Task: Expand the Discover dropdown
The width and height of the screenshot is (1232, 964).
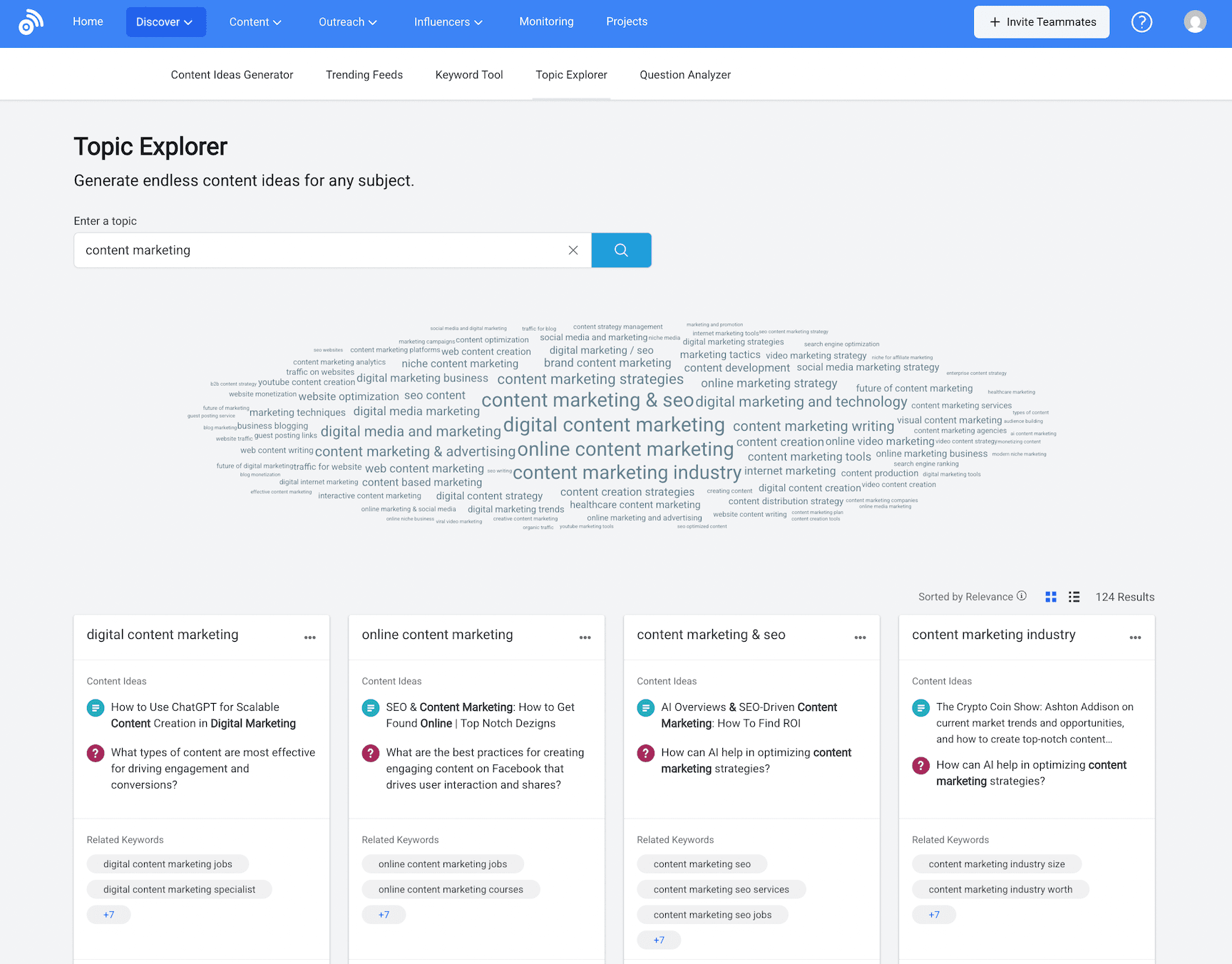Action: click(x=165, y=21)
